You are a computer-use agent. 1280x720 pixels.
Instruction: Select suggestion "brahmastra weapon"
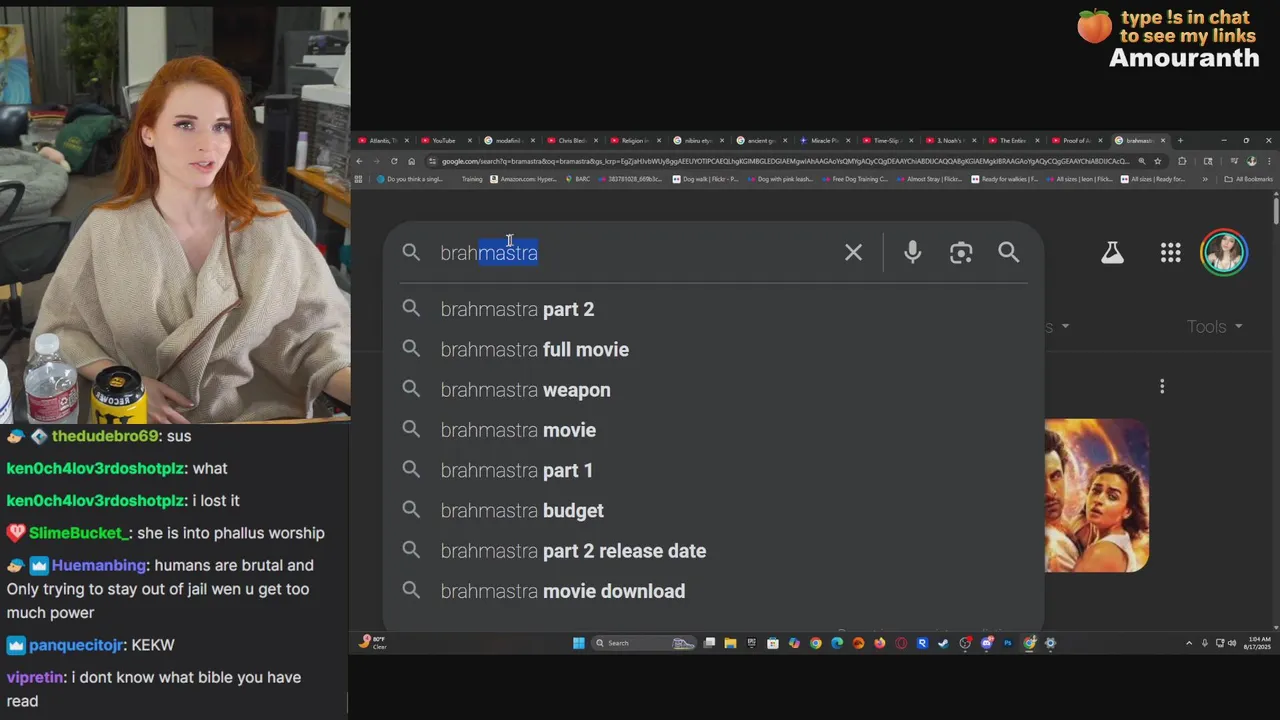[x=714, y=390]
